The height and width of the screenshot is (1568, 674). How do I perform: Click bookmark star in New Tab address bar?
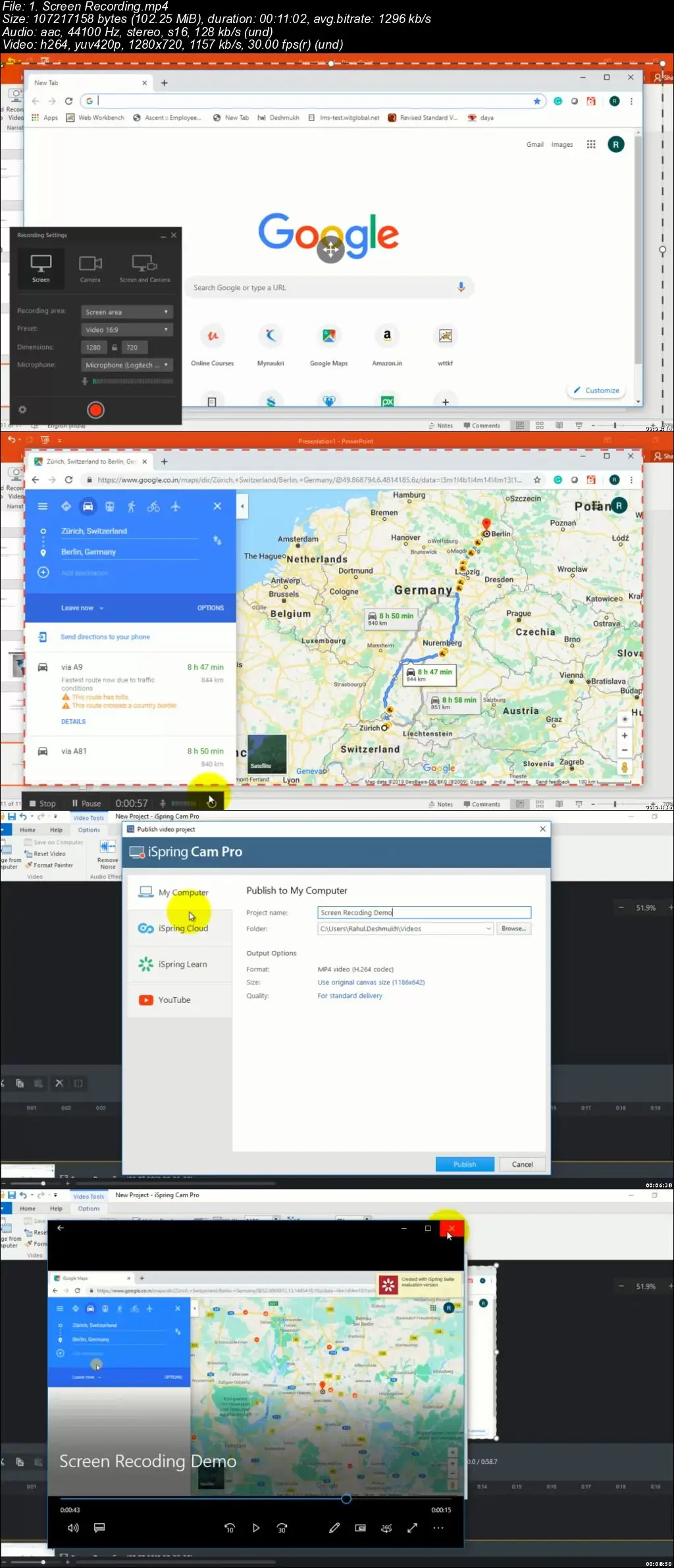[537, 101]
